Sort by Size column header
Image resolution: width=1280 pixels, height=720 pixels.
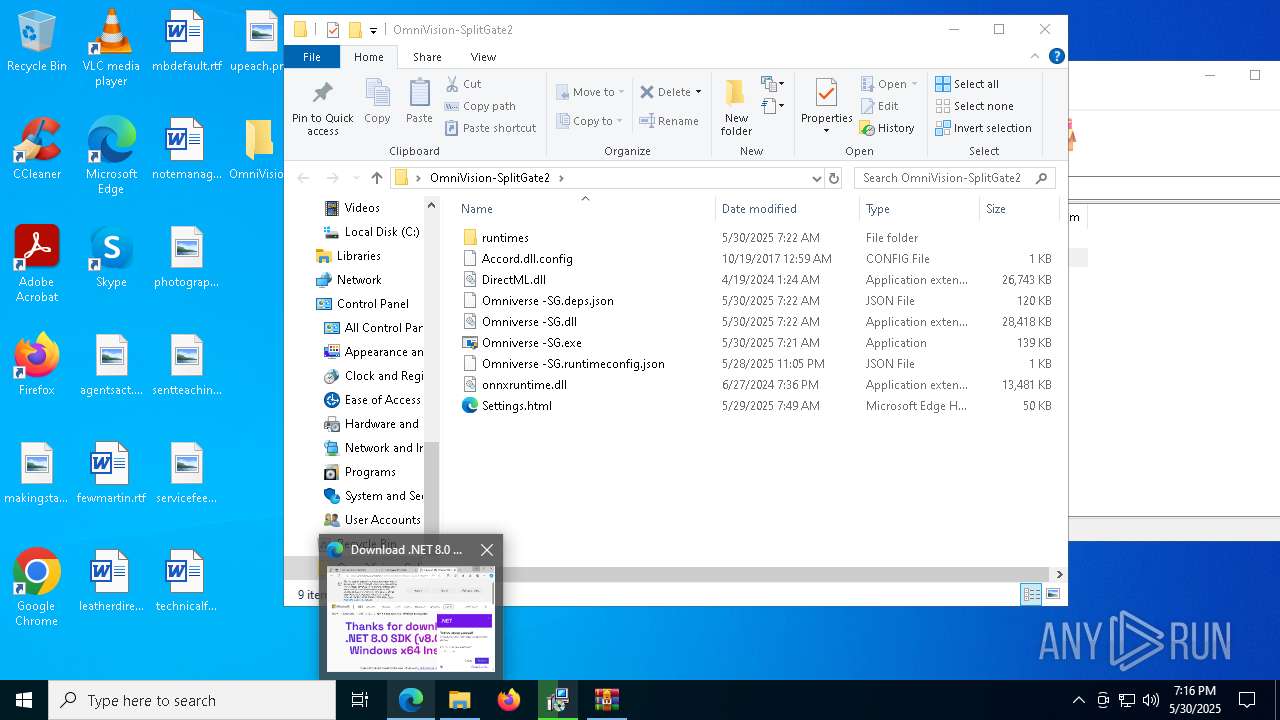pos(1018,209)
